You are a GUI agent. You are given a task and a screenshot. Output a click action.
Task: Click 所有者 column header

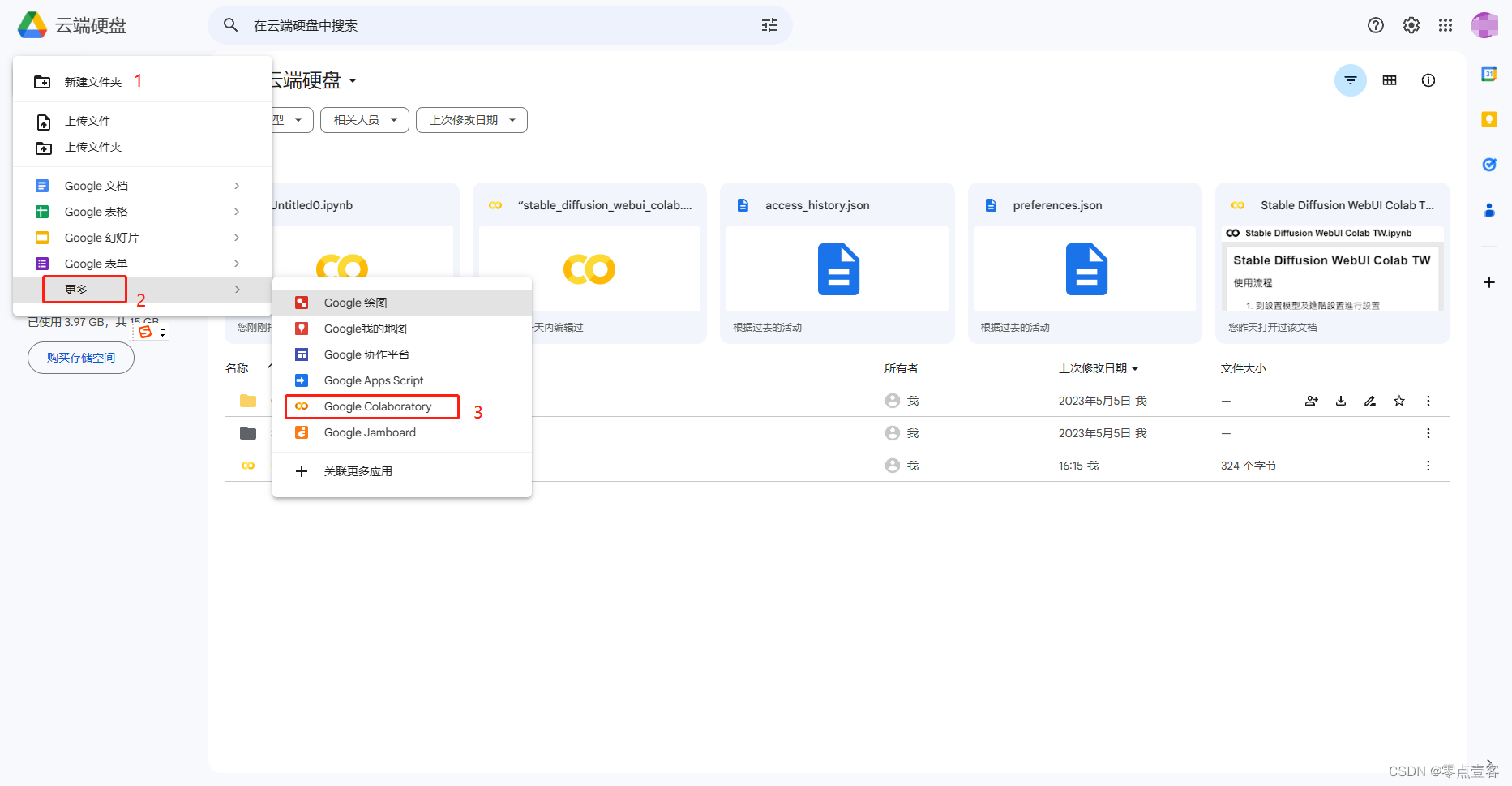pyautogui.click(x=901, y=368)
